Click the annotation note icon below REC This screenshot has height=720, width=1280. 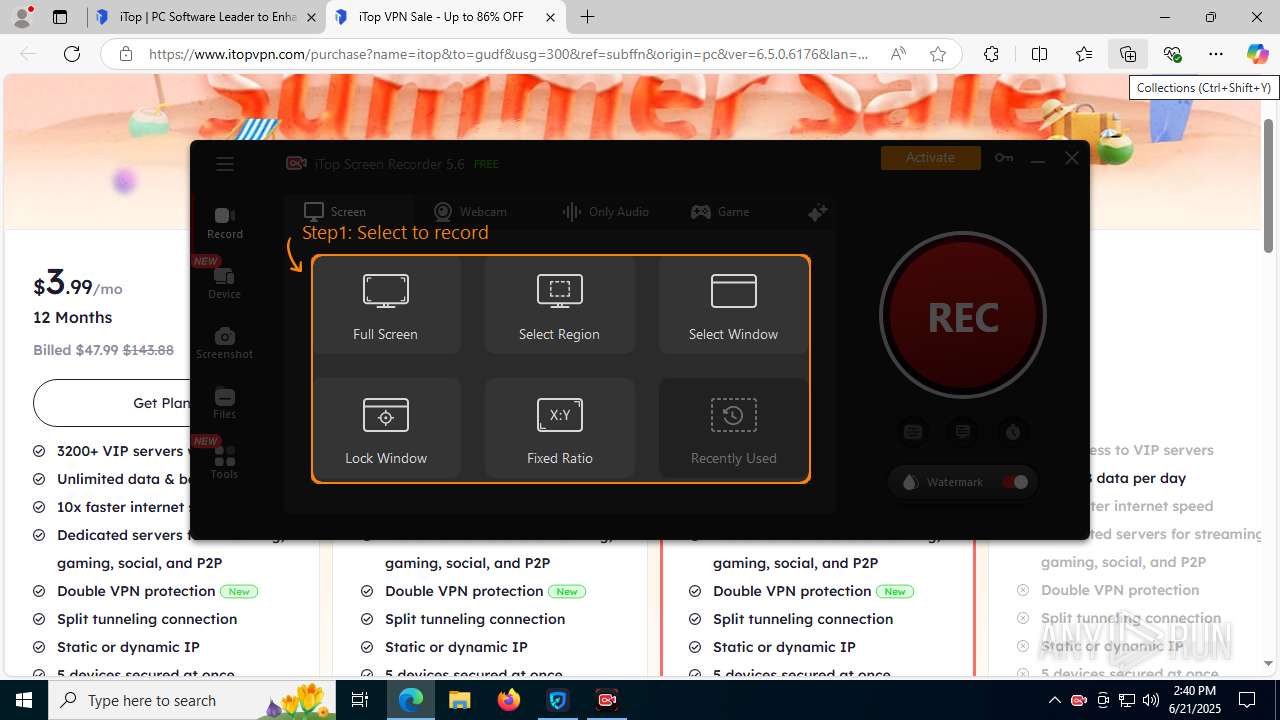(x=963, y=432)
